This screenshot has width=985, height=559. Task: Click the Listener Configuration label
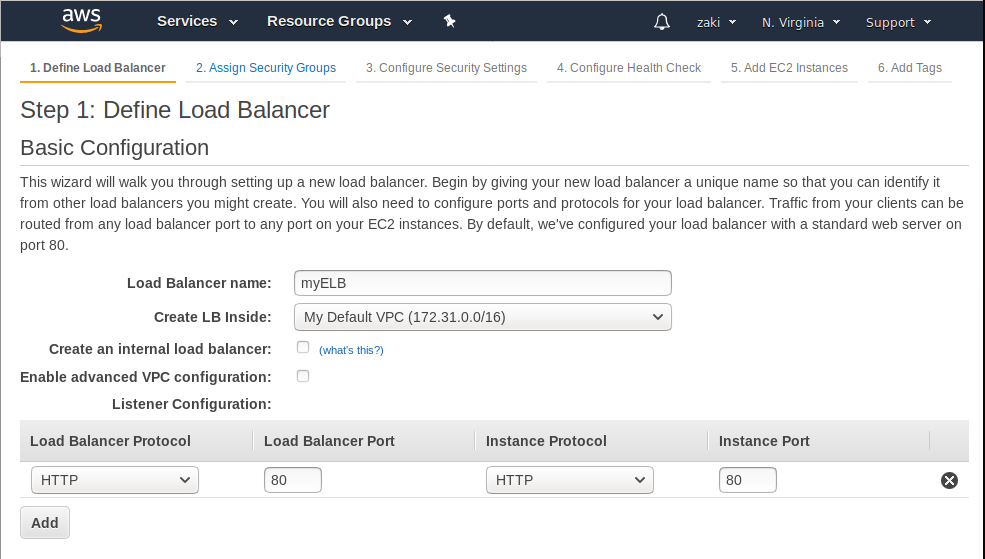(x=192, y=404)
